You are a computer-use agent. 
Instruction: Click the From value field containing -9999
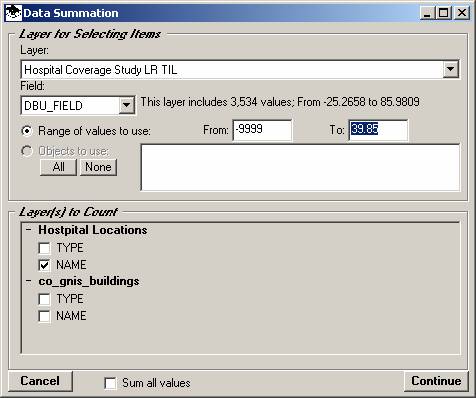(262, 130)
